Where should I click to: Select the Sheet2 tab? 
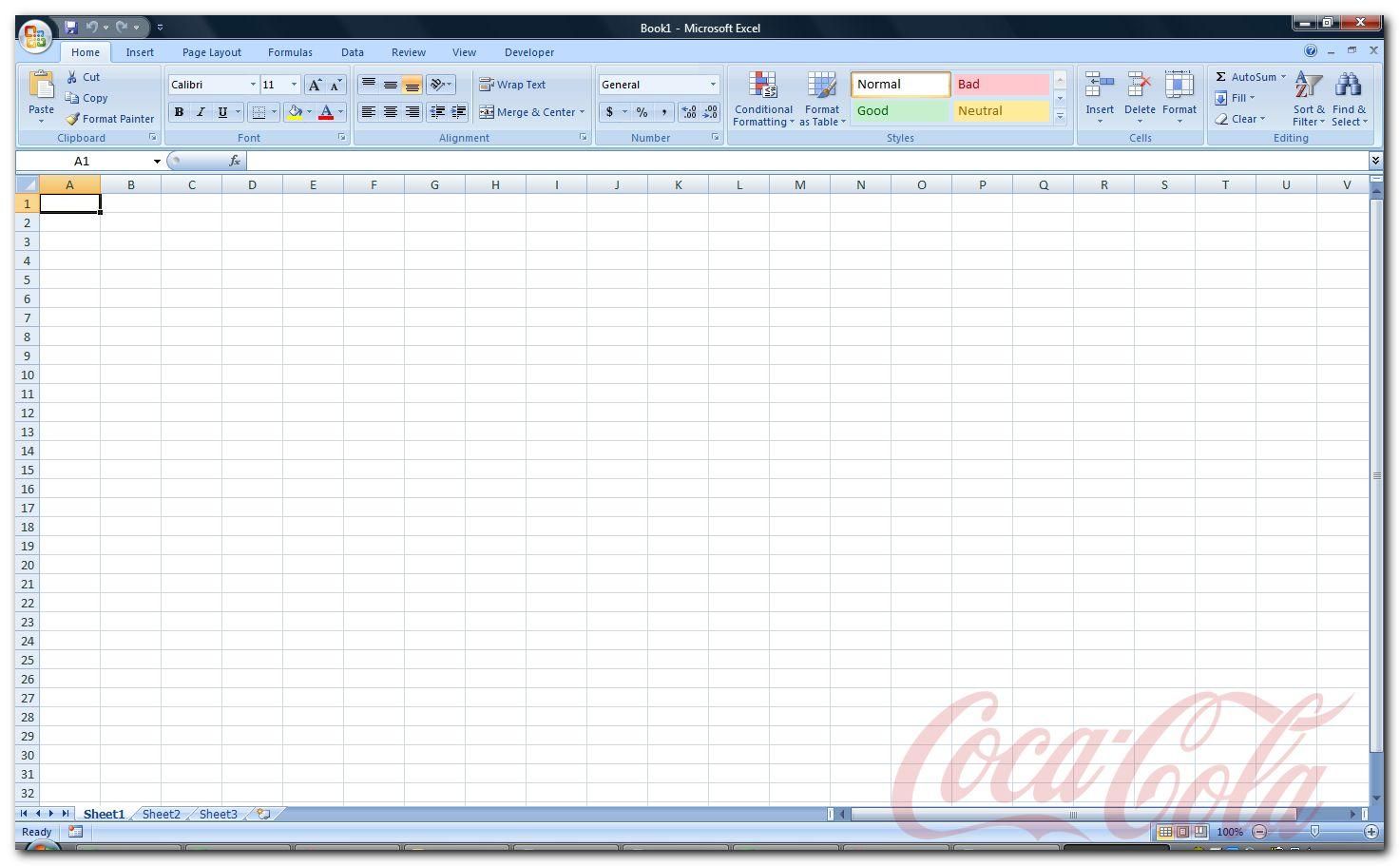[x=160, y=814]
